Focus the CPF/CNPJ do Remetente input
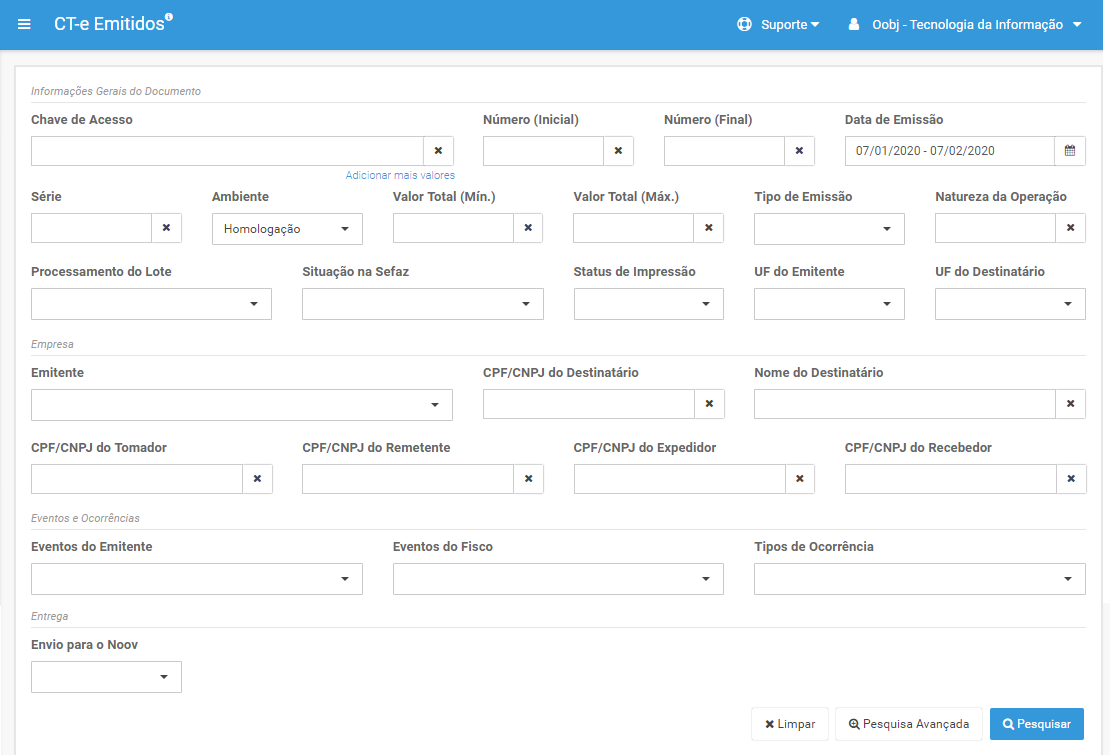Screen dimensions: 1110x755 pos(408,479)
